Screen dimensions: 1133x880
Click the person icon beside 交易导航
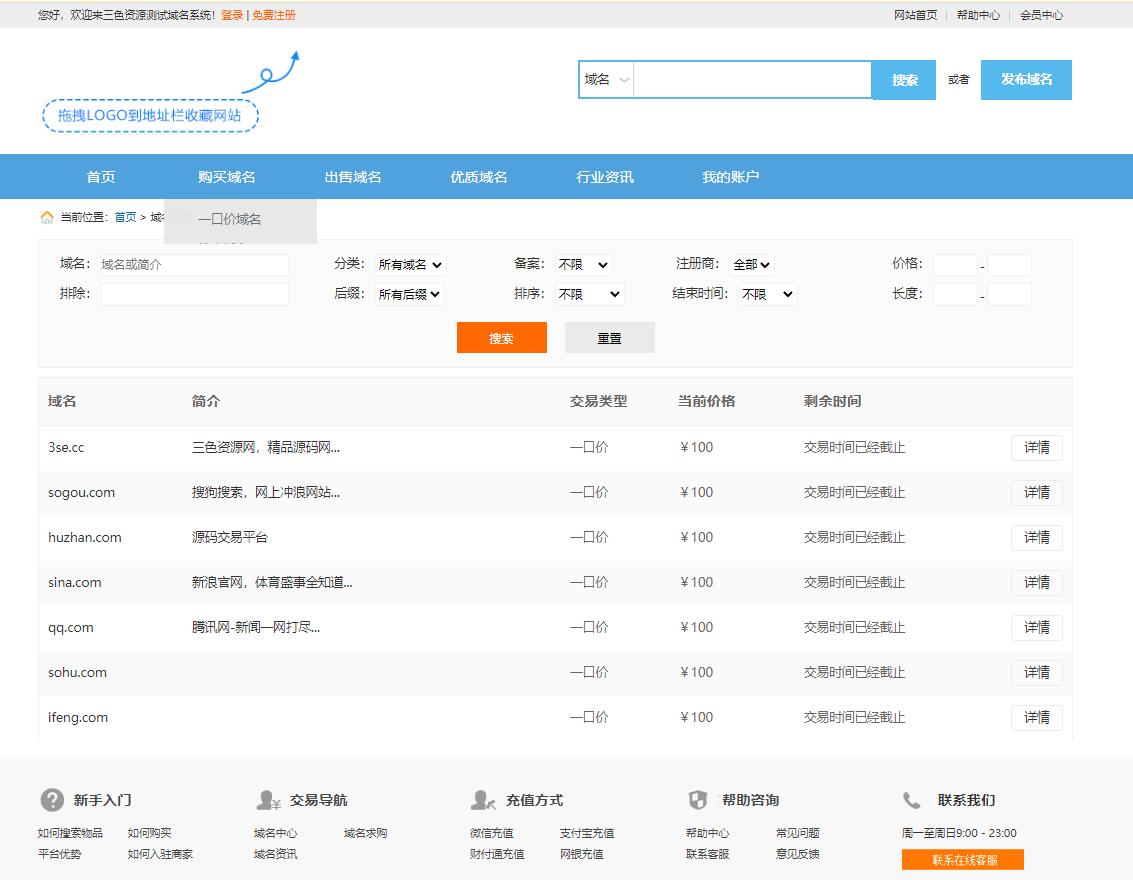click(x=266, y=799)
